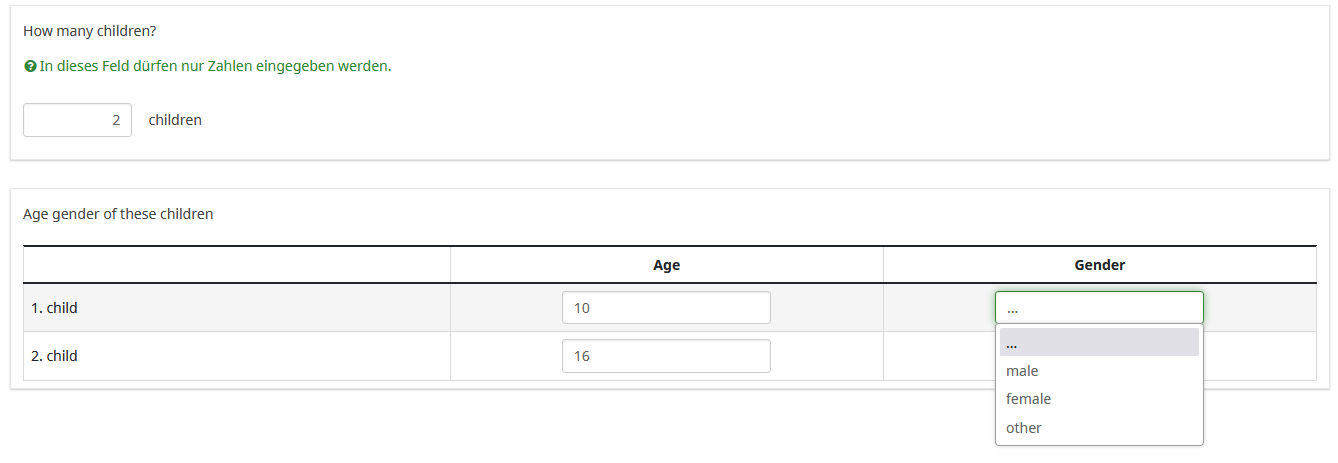1338x463 pixels.
Task: Click the "Age gender of these children" heading
Action: 118,214
